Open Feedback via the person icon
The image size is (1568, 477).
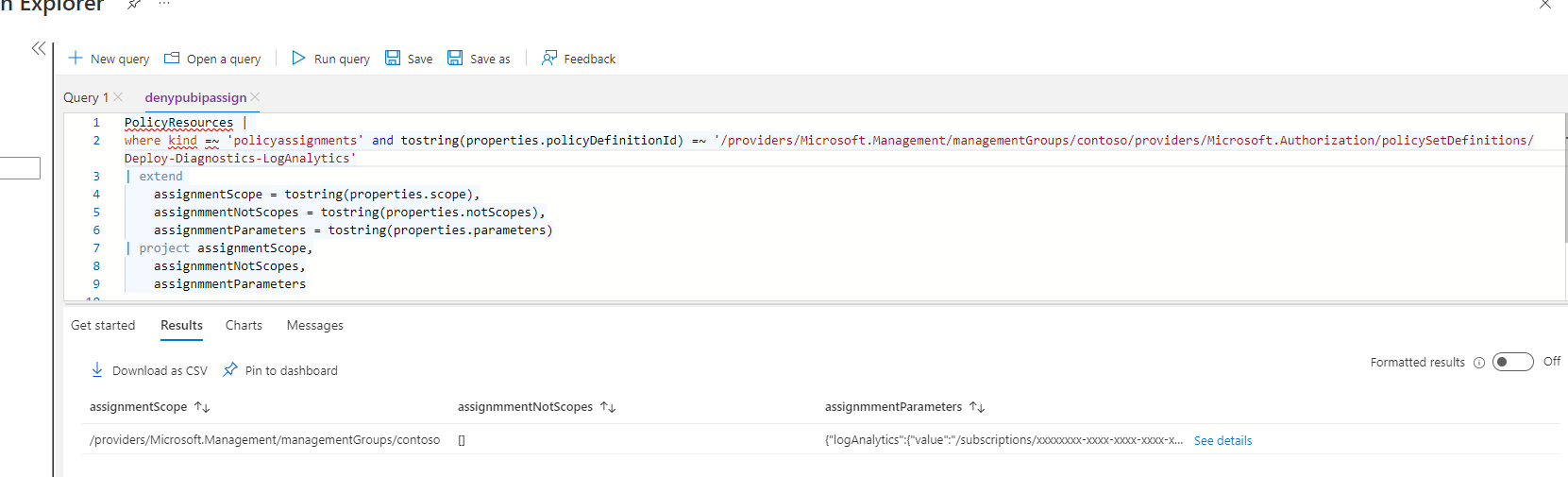point(548,59)
